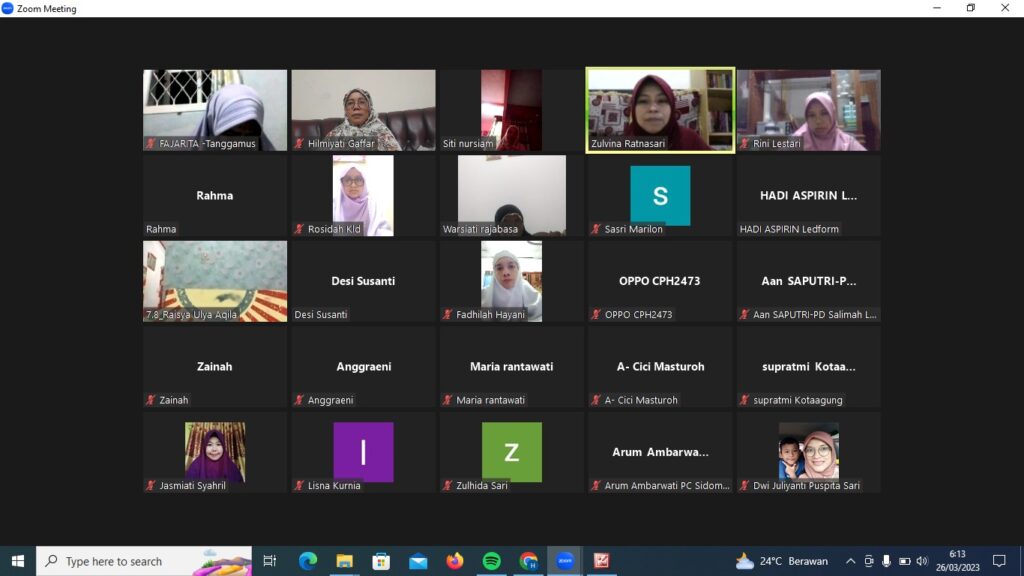Open Microsoft Edge from the taskbar
This screenshot has width=1024, height=576.
coord(307,561)
